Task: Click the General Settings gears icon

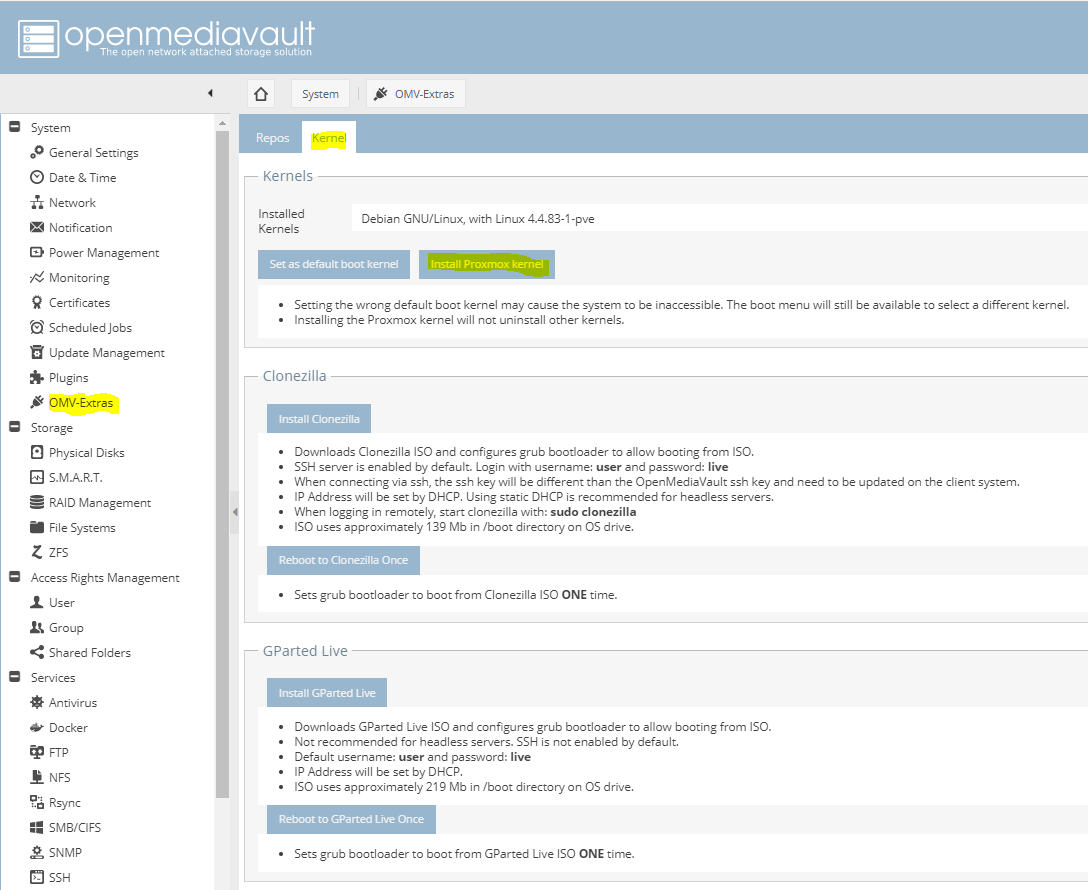Action: (37, 152)
